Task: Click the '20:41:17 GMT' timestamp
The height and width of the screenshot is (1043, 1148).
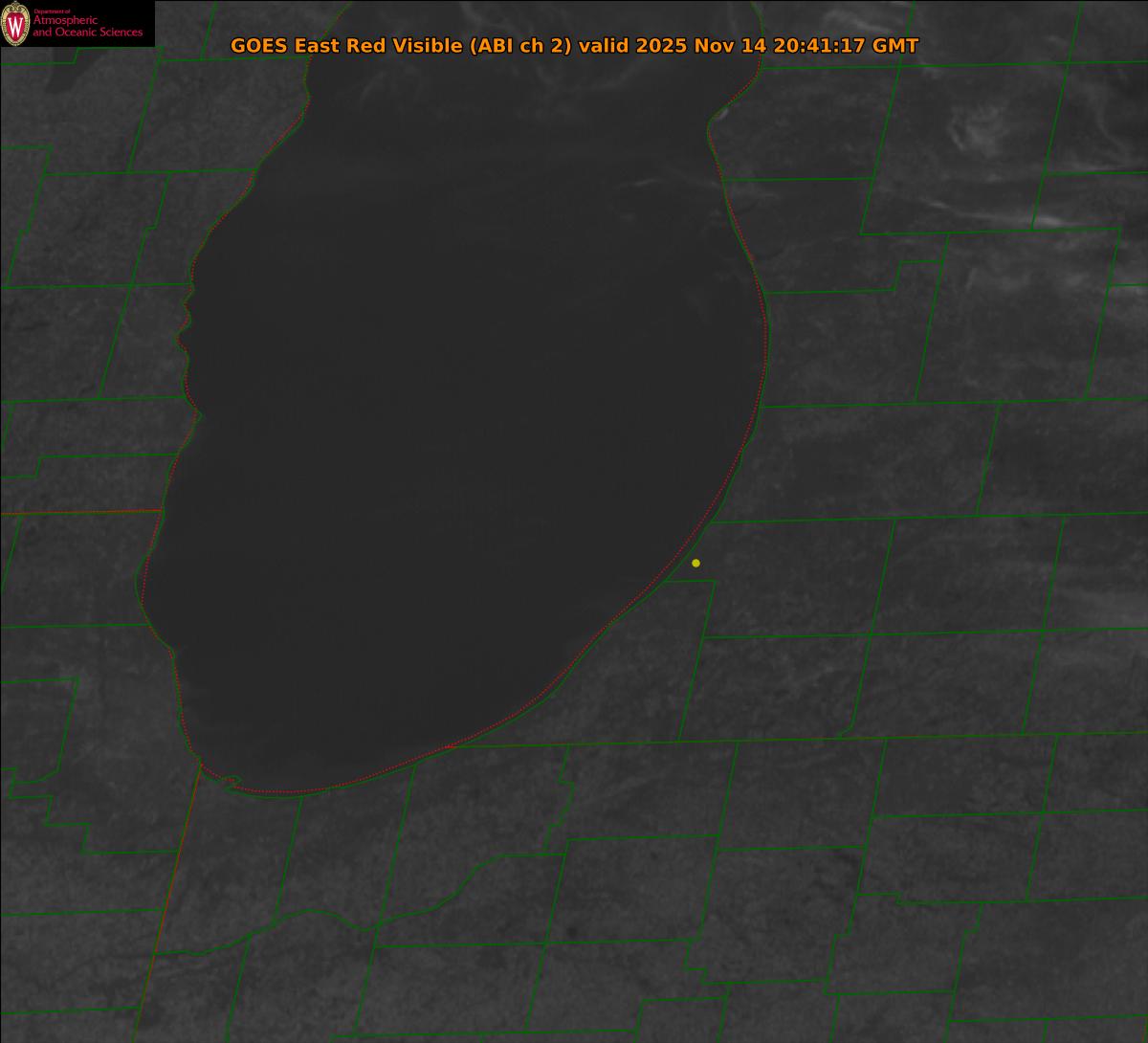Action: (x=846, y=46)
